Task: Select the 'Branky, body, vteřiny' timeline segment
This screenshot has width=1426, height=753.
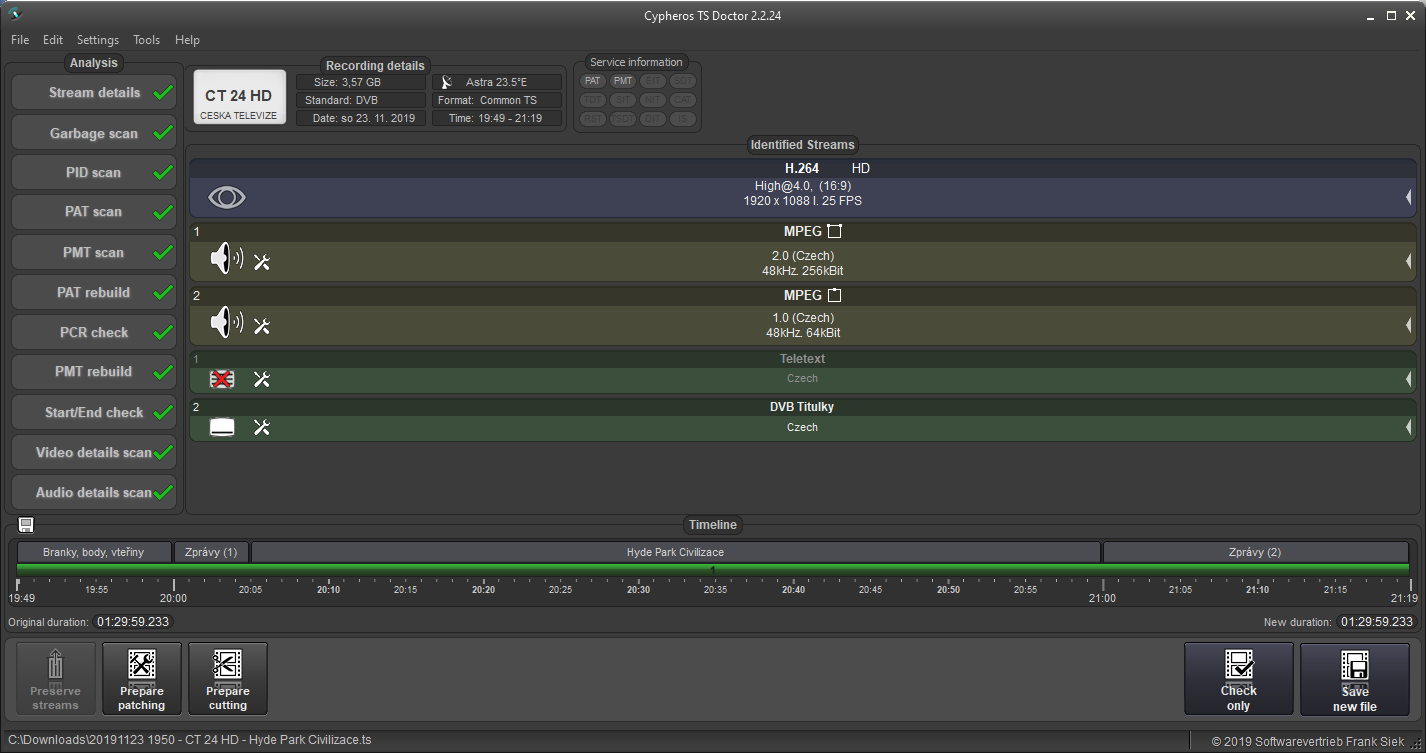Action: (94, 552)
